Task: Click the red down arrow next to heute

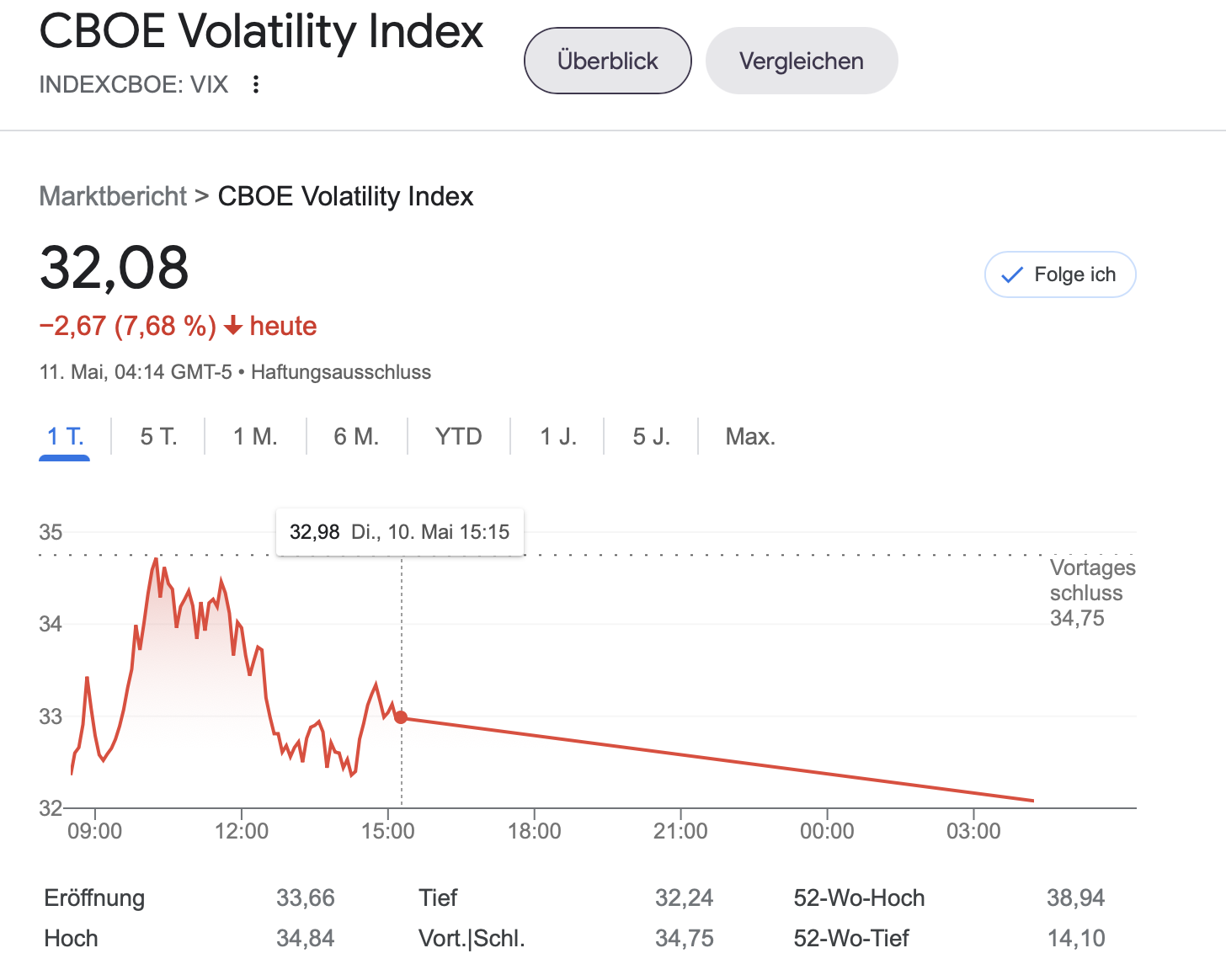Action: click(x=233, y=326)
